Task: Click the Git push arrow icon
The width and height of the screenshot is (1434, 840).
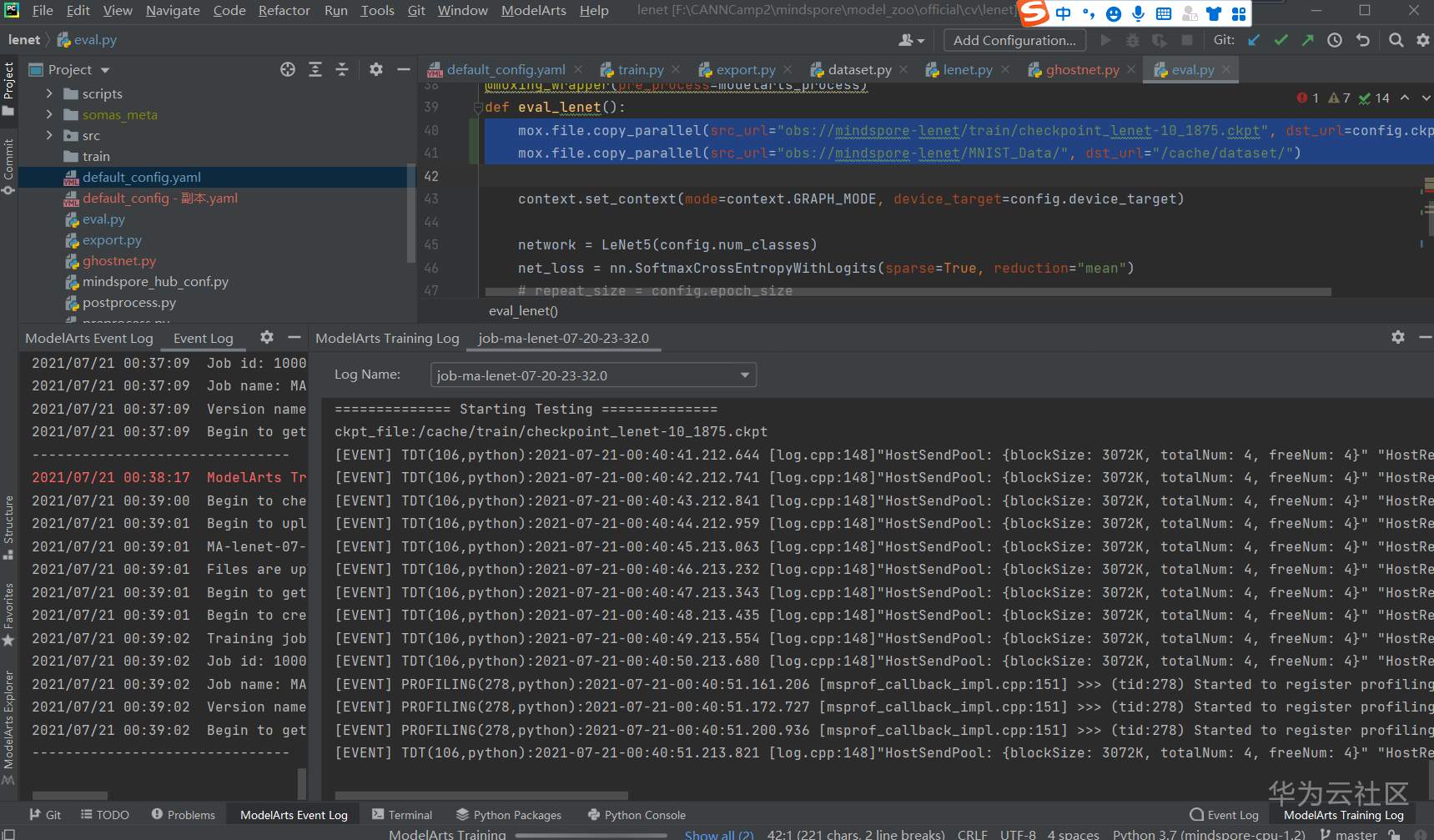Action: tap(1307, 40)
